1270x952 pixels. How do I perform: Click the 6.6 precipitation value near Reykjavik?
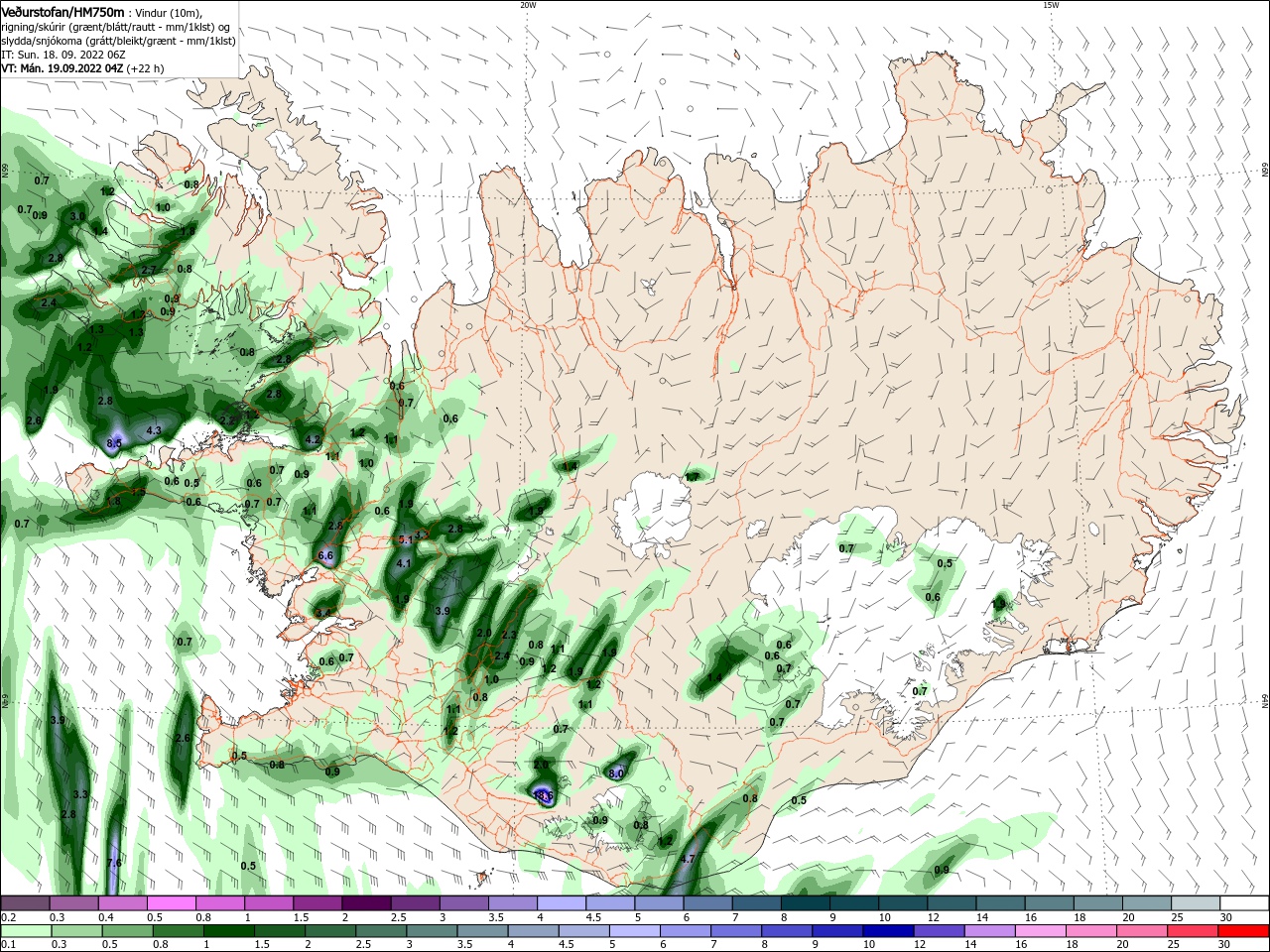click(325, 556)
